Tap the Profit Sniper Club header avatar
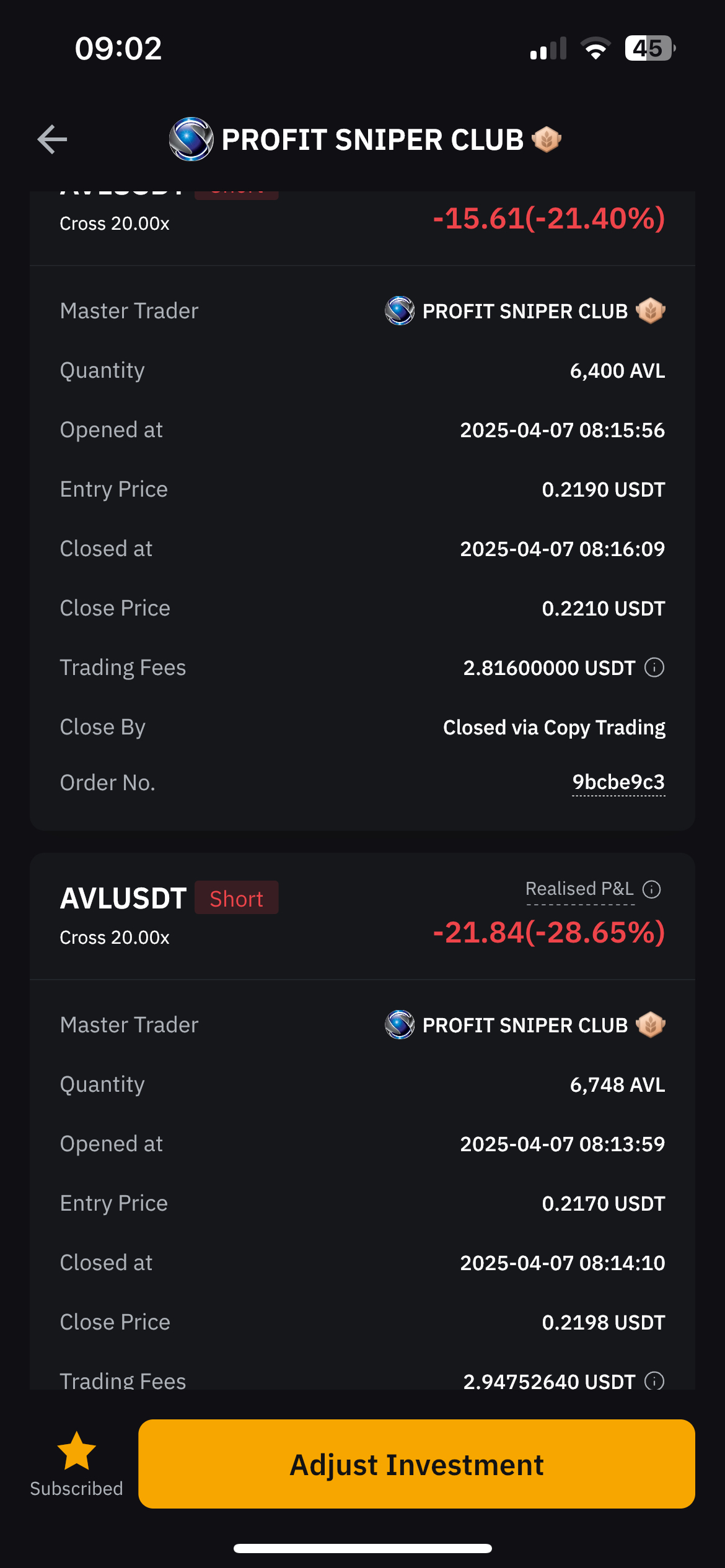The width and height of the screenshot is (725, 1568). [x=191, y=139]
